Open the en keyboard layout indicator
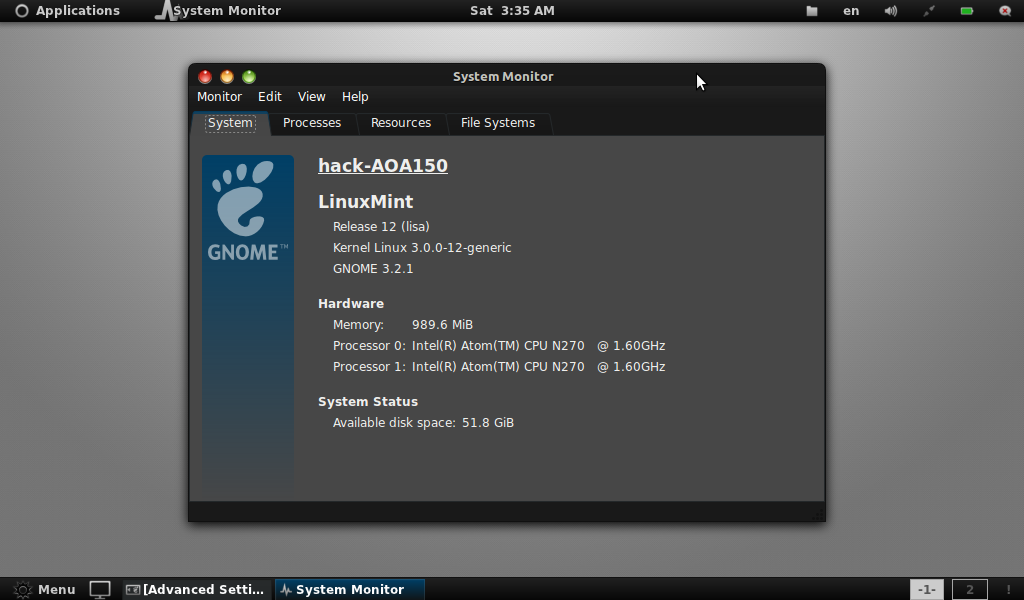Screen dimensions: 1024x600 coord(851,10)
